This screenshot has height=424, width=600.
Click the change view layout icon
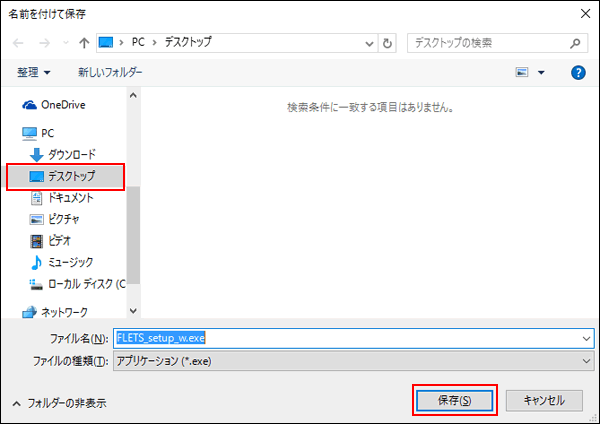click(522, 73)
